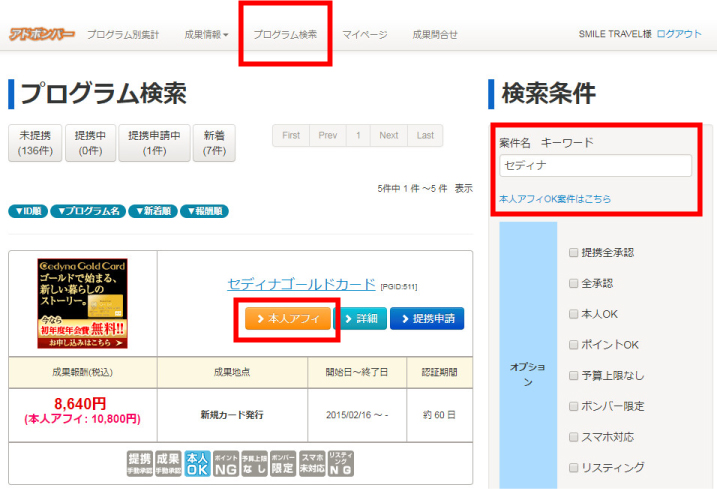Check the 本人OK option

pyautogui.click(x=573, y=314)
